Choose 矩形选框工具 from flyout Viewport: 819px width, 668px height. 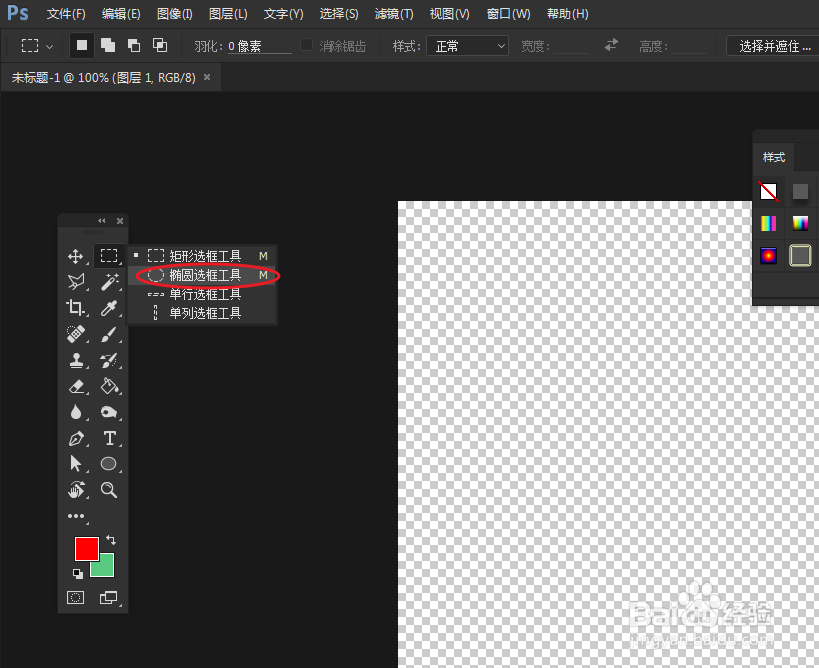click(203, 256)
